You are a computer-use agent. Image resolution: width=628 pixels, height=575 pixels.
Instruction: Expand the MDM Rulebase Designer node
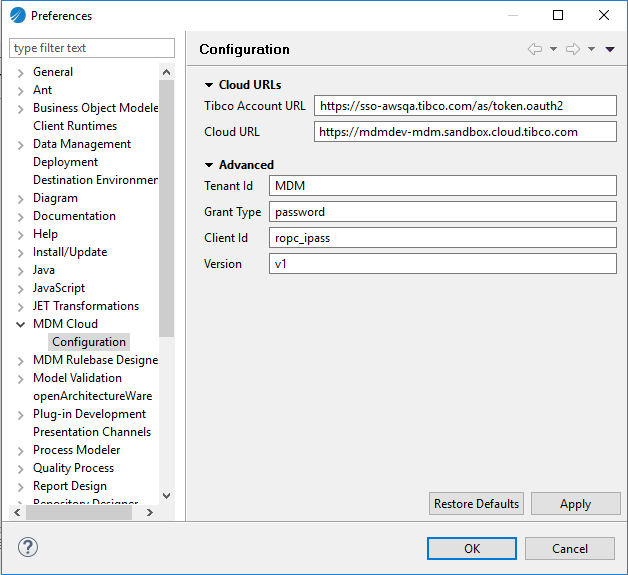click(x=20, y=361)
